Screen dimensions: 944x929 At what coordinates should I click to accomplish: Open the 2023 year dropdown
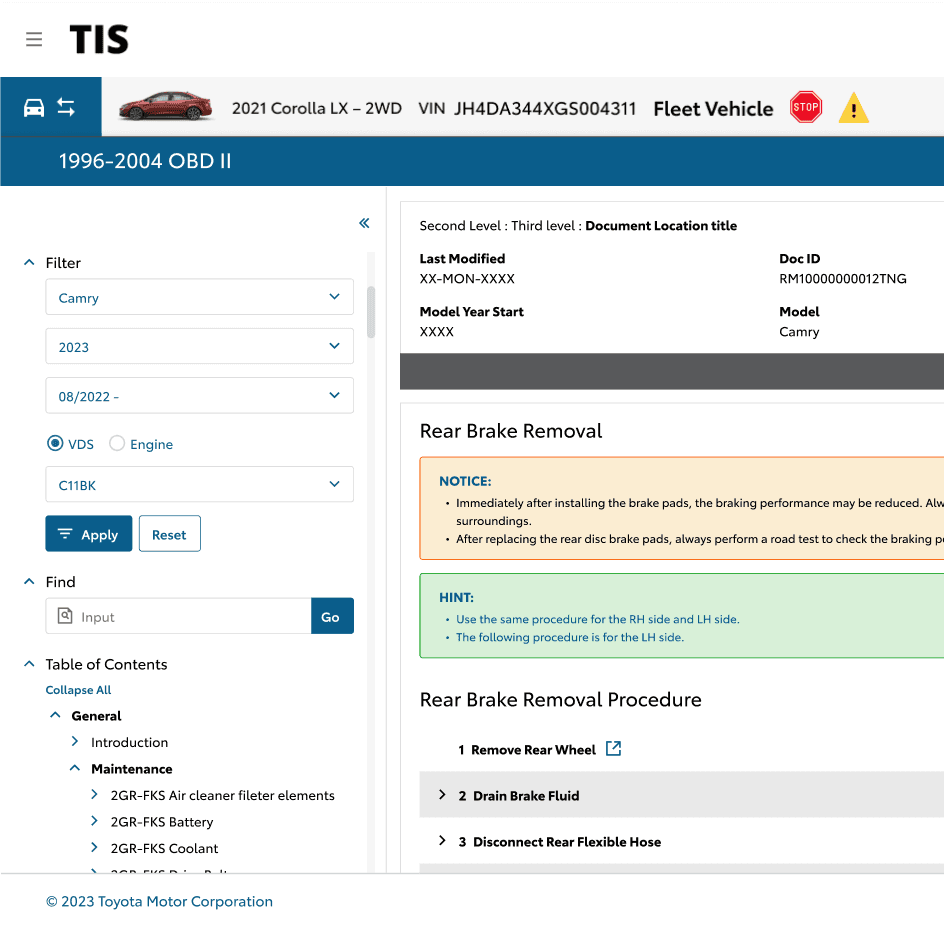pyautogui.click(x=199, y=346)
